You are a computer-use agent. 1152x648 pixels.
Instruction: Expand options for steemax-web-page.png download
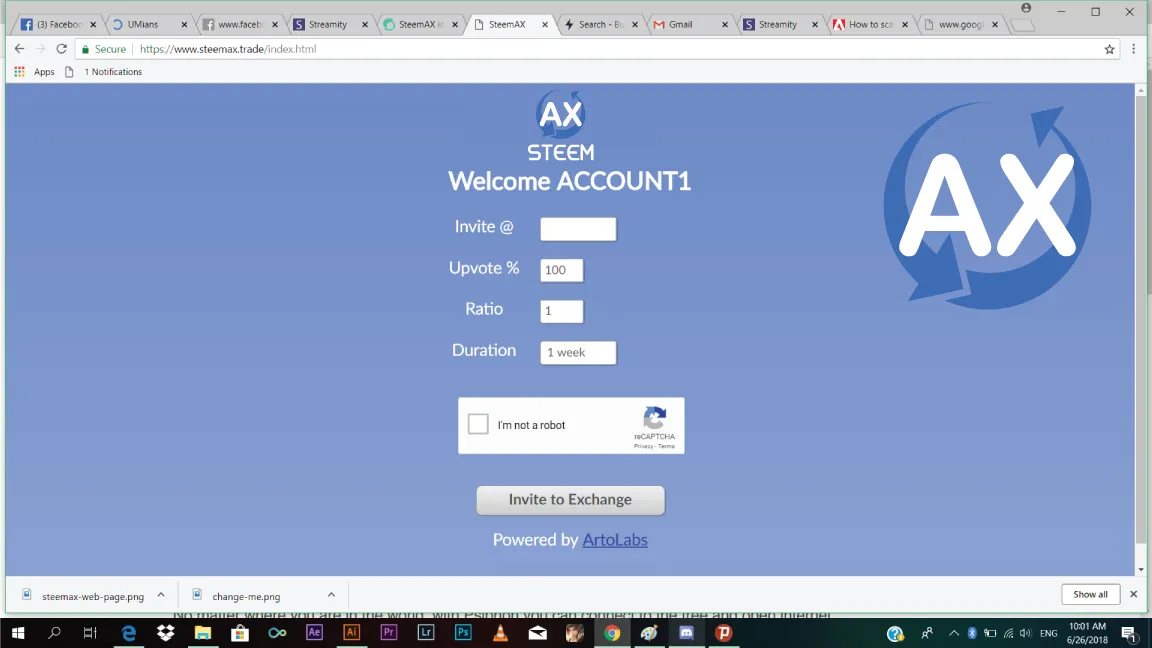(x=161, y=595)
